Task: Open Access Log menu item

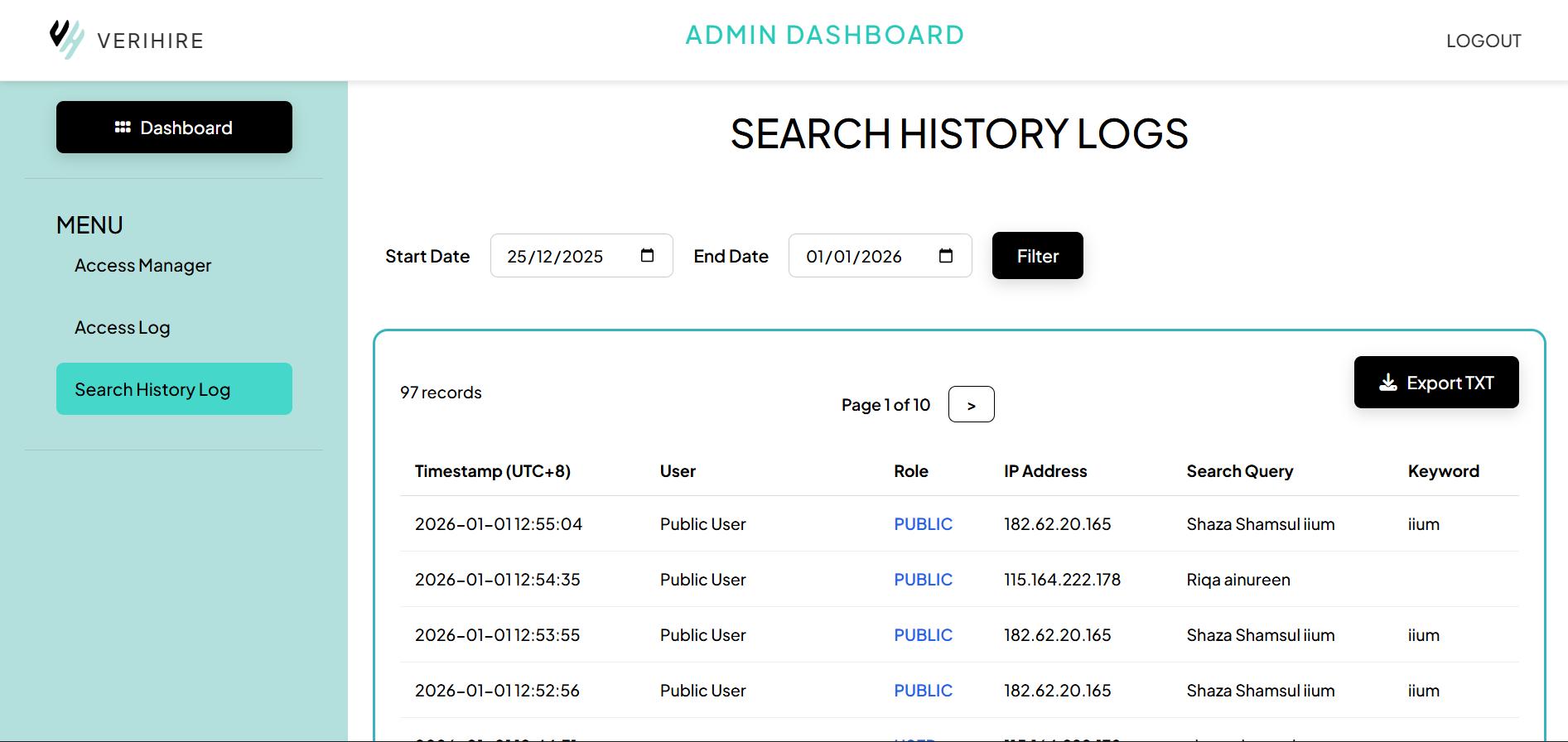Action: tap(122, 328)
